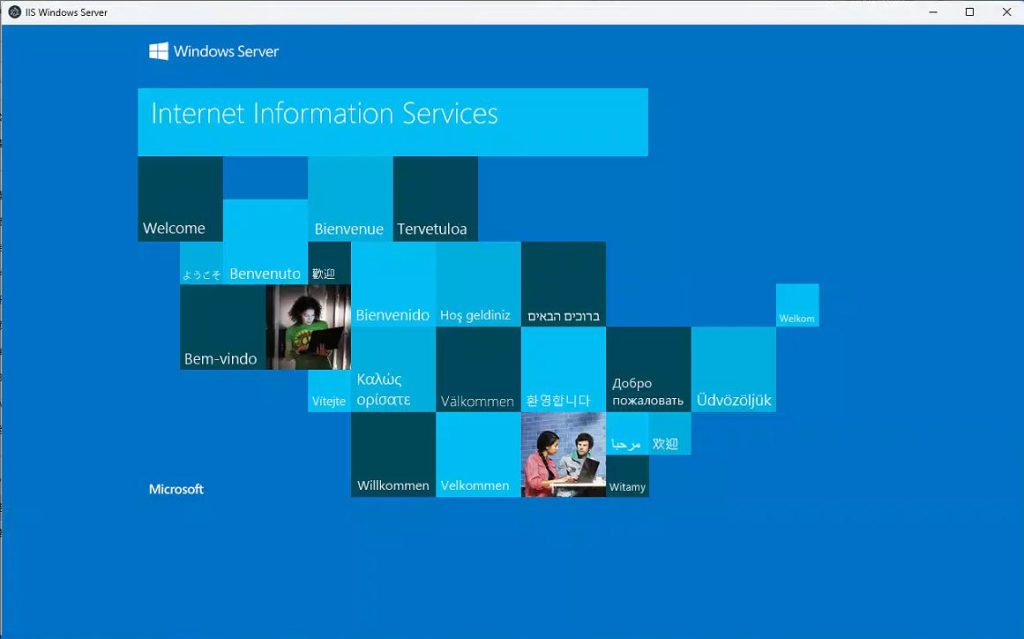Click the Microsoft logo text
The height and width of the screenshot is (639, 1024).
pyautogui.click(x=176, y=489)
